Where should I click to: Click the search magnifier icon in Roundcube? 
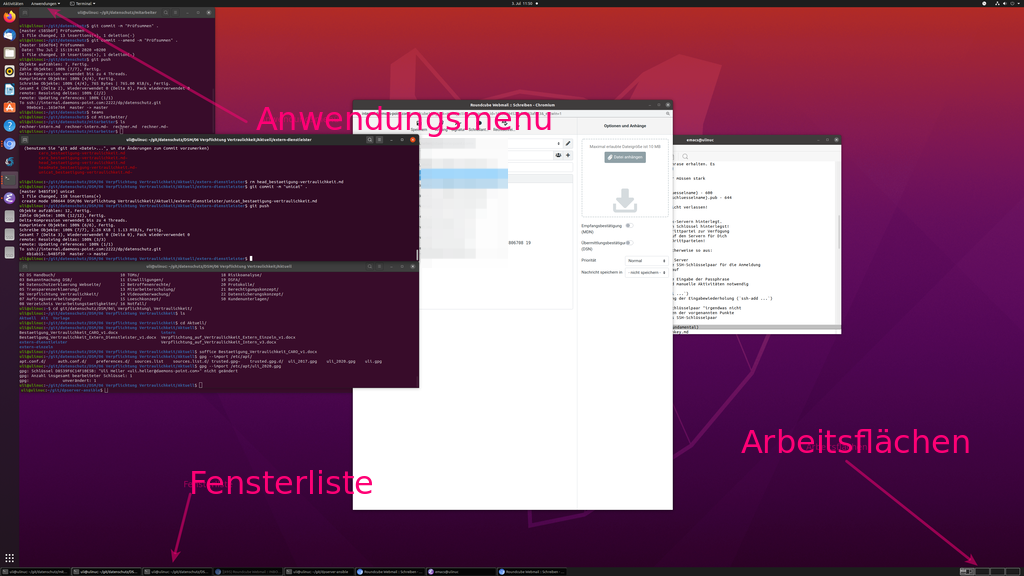click(668, 113)
